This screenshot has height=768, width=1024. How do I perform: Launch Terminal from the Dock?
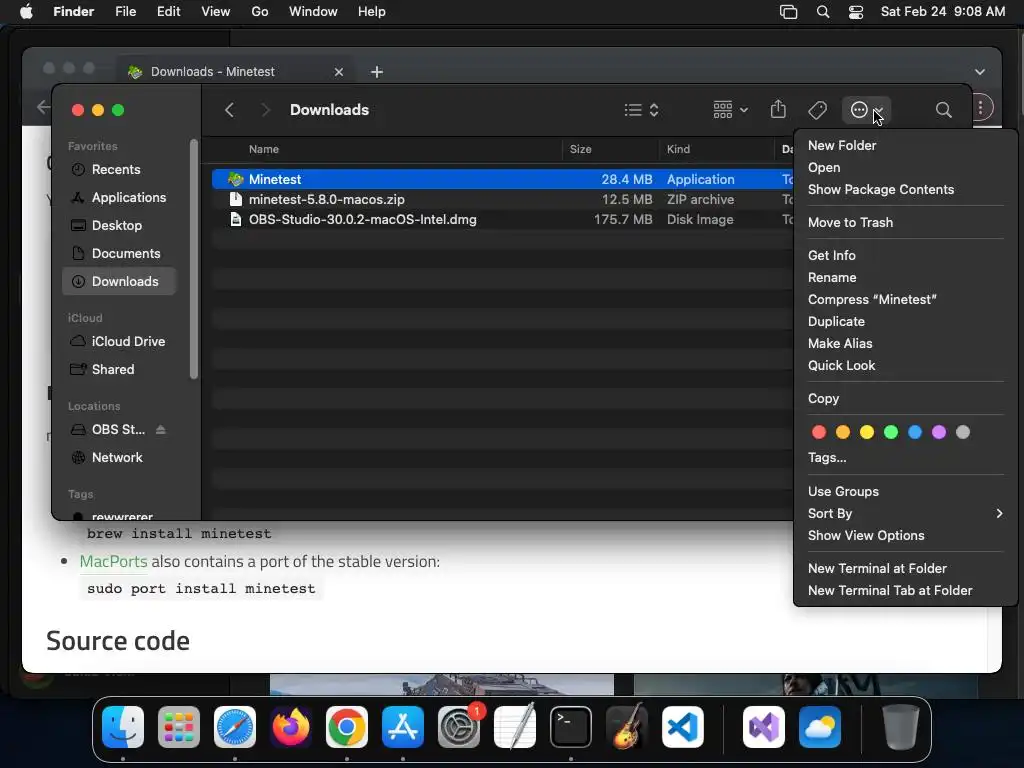point(571,727)
